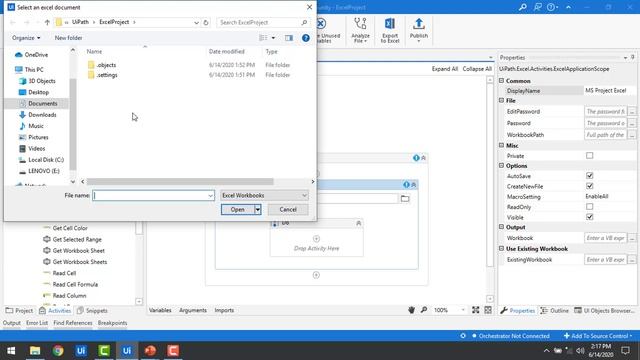Click Add To Source Control
The height and width of the screenshot is (360, 640).
(598, 336)
